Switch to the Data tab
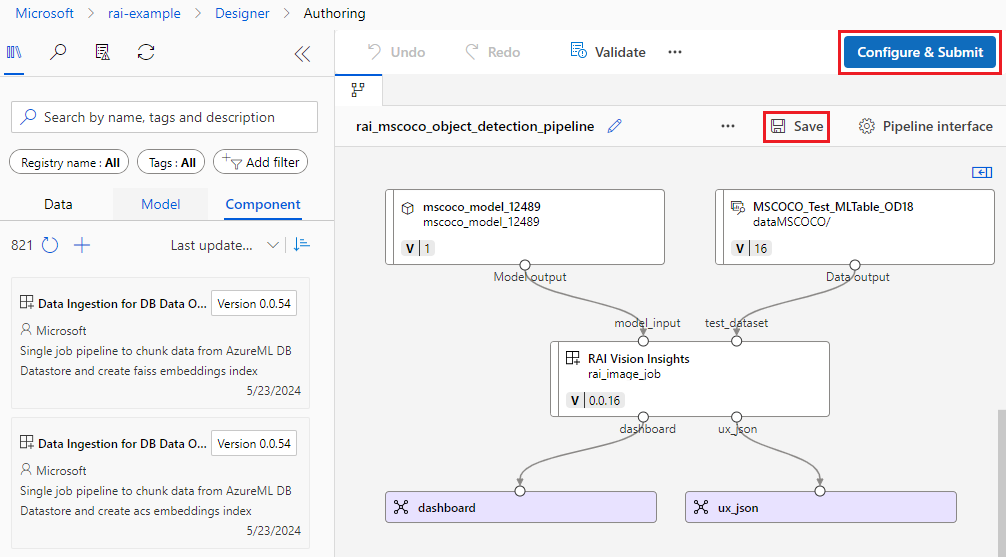The height and width of the screenshot is (557, 1006). click(x=58, y=204)
